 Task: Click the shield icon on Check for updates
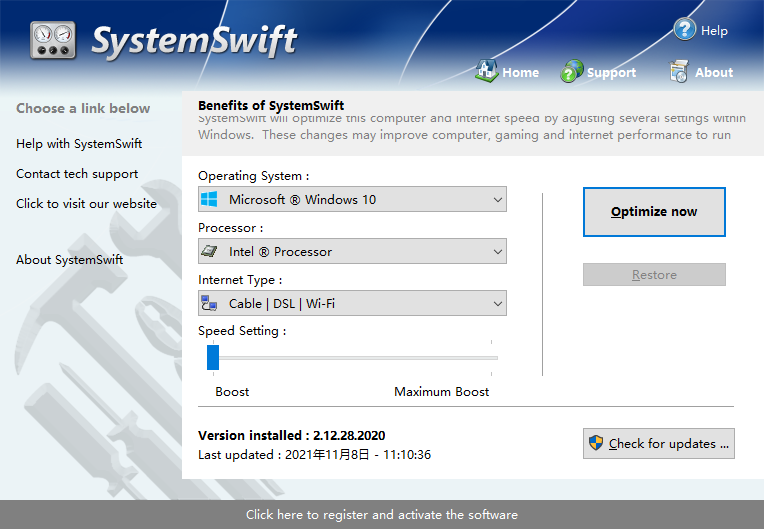click(595, 443)
